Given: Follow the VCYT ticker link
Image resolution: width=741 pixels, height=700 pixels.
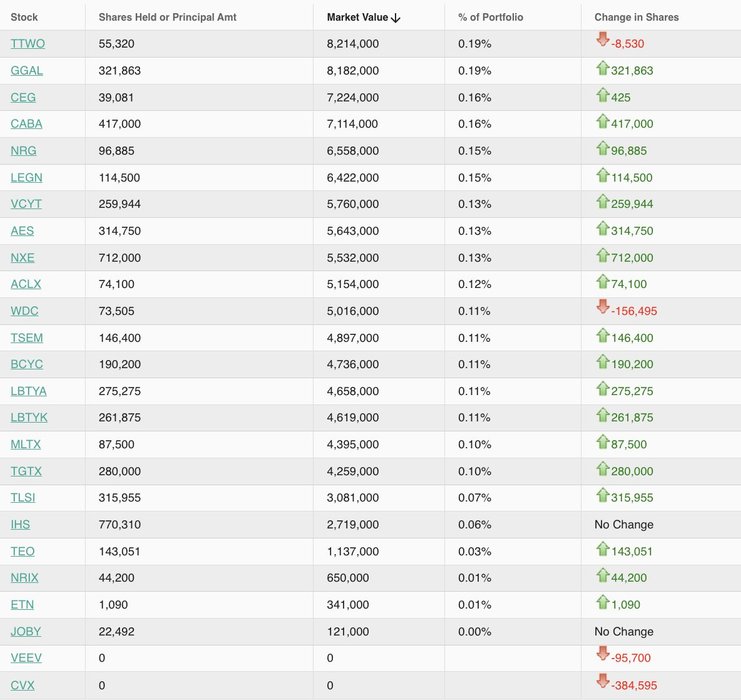Looking at the screenshot, I should click(x=26, y=204).
